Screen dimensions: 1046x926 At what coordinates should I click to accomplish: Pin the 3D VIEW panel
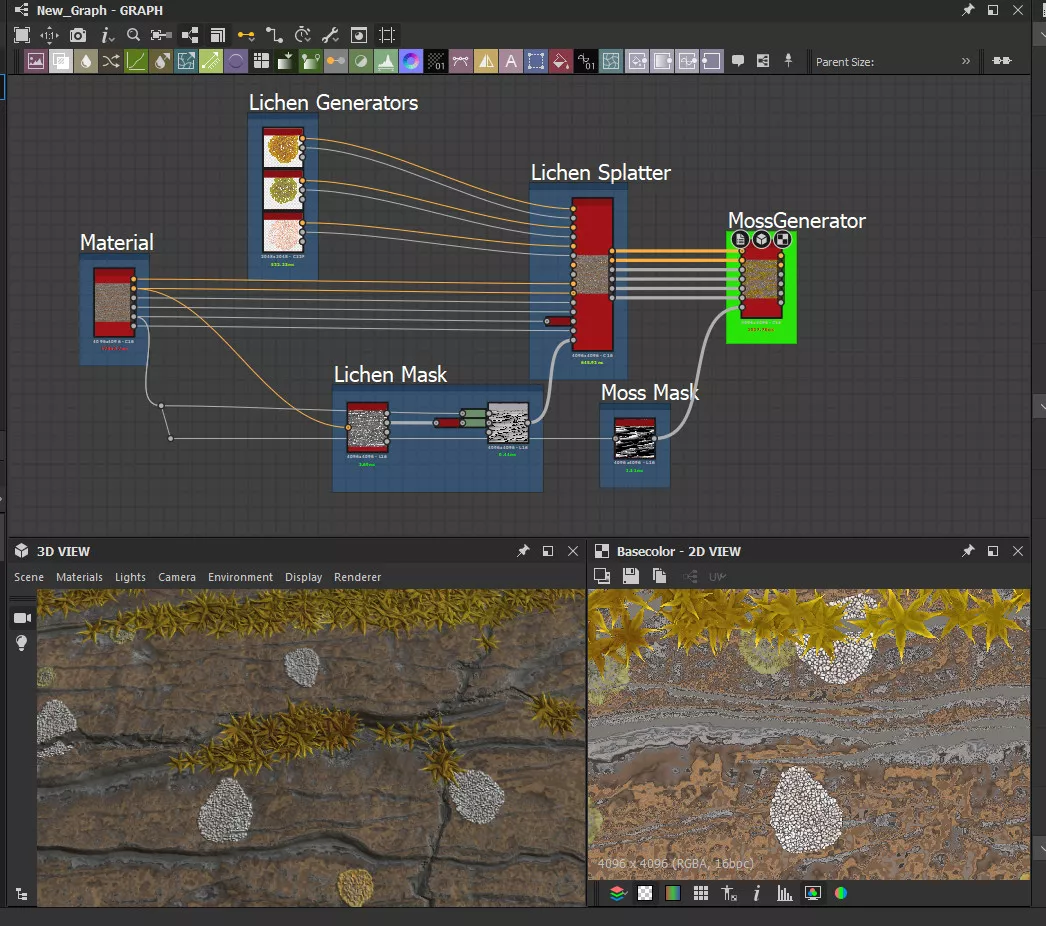coord(522,551)
